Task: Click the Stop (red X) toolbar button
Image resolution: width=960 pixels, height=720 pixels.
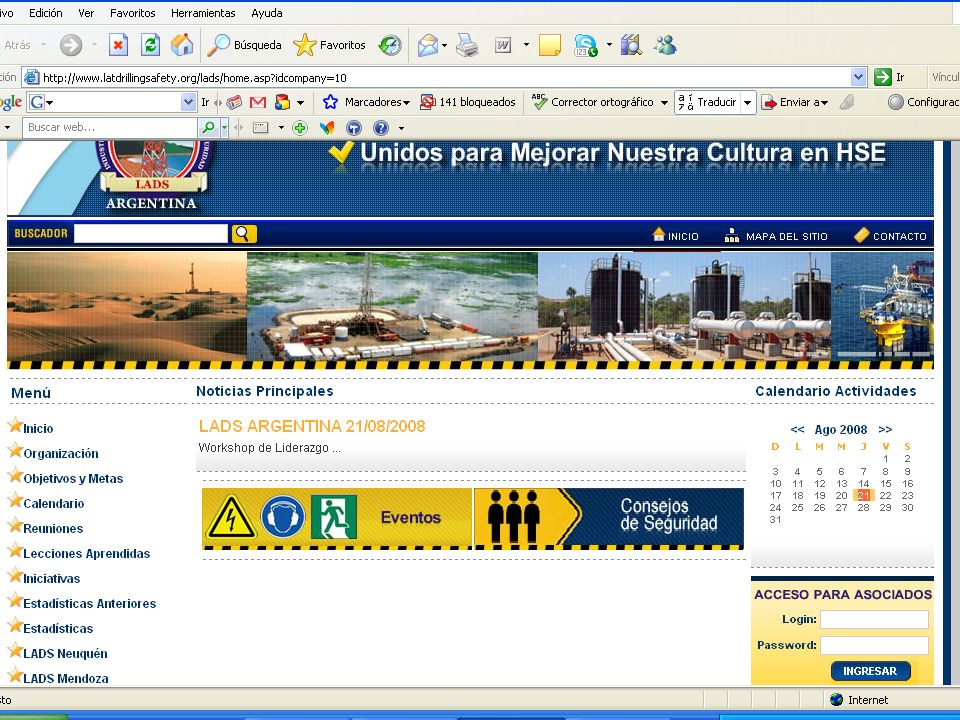Action: (118, 45)
